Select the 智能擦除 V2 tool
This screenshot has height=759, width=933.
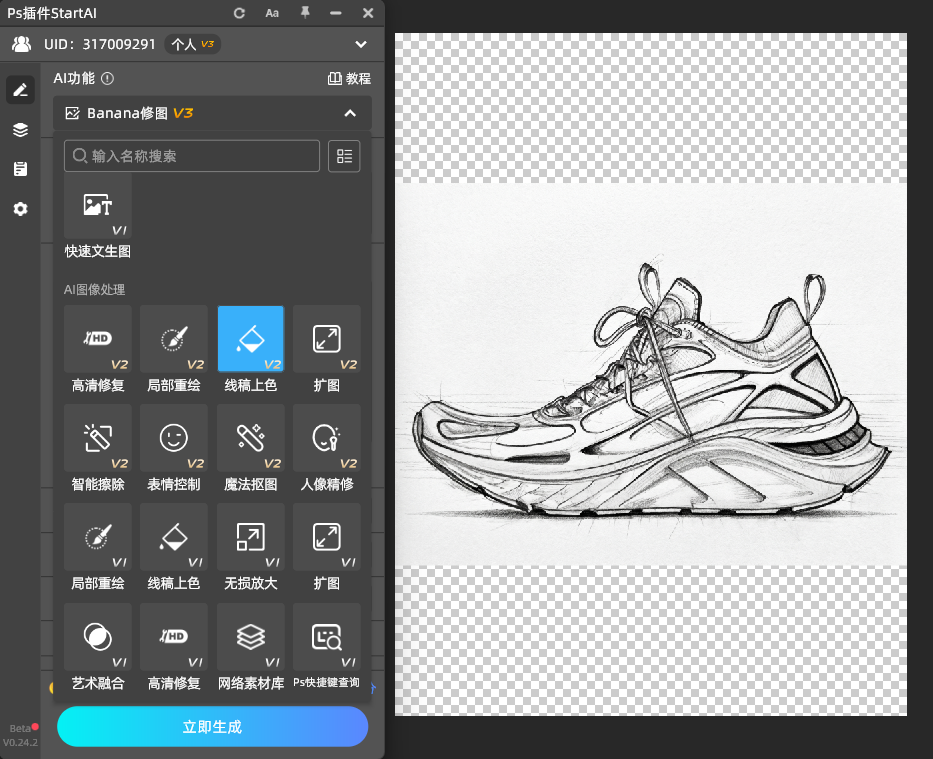click(x=98, y=448)
